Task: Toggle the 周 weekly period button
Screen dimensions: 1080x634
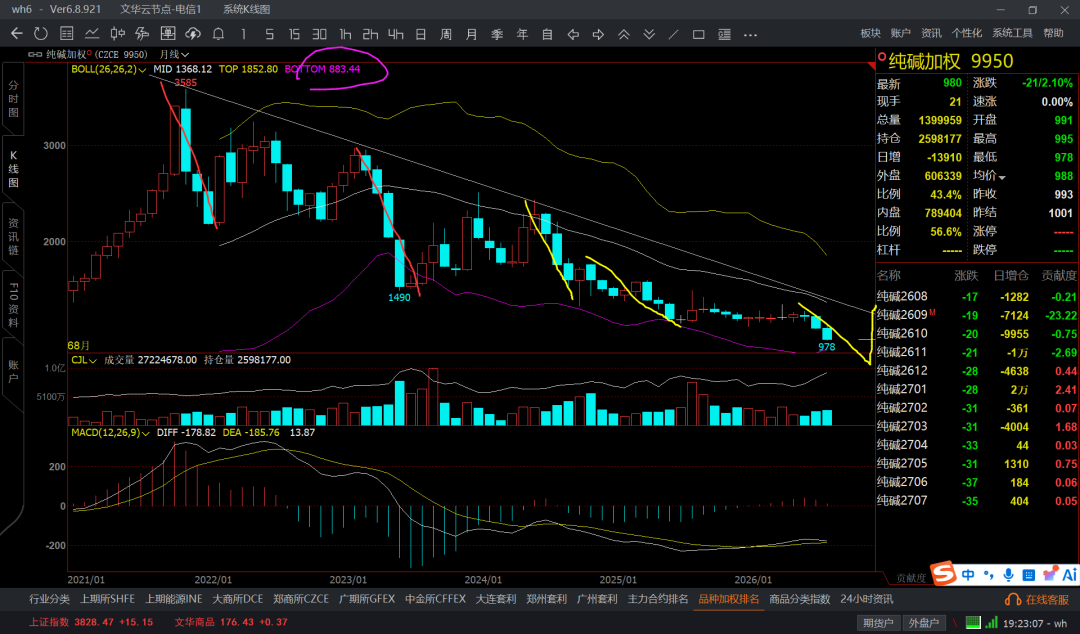Action: pos(446,34)
